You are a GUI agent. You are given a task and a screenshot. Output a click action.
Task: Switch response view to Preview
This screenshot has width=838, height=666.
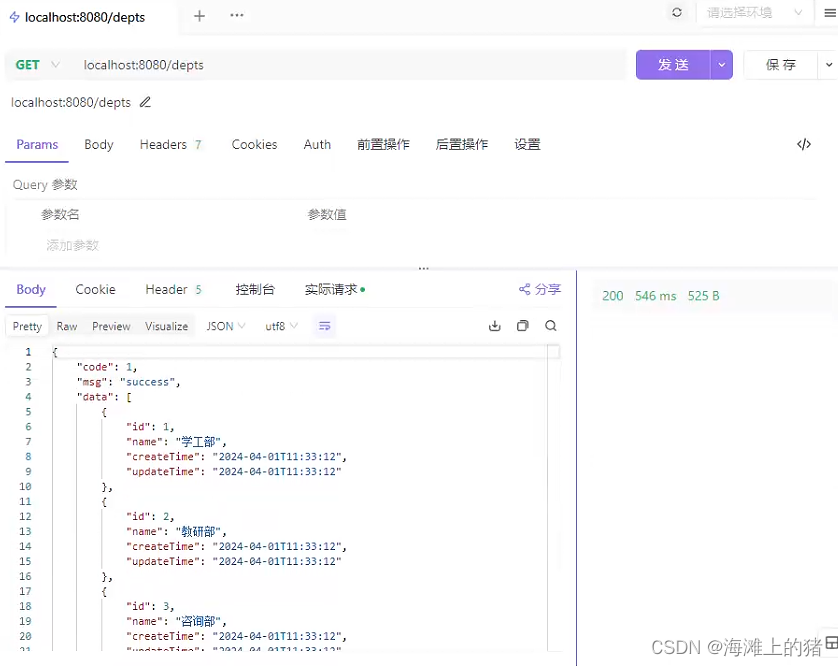(111, 325)
